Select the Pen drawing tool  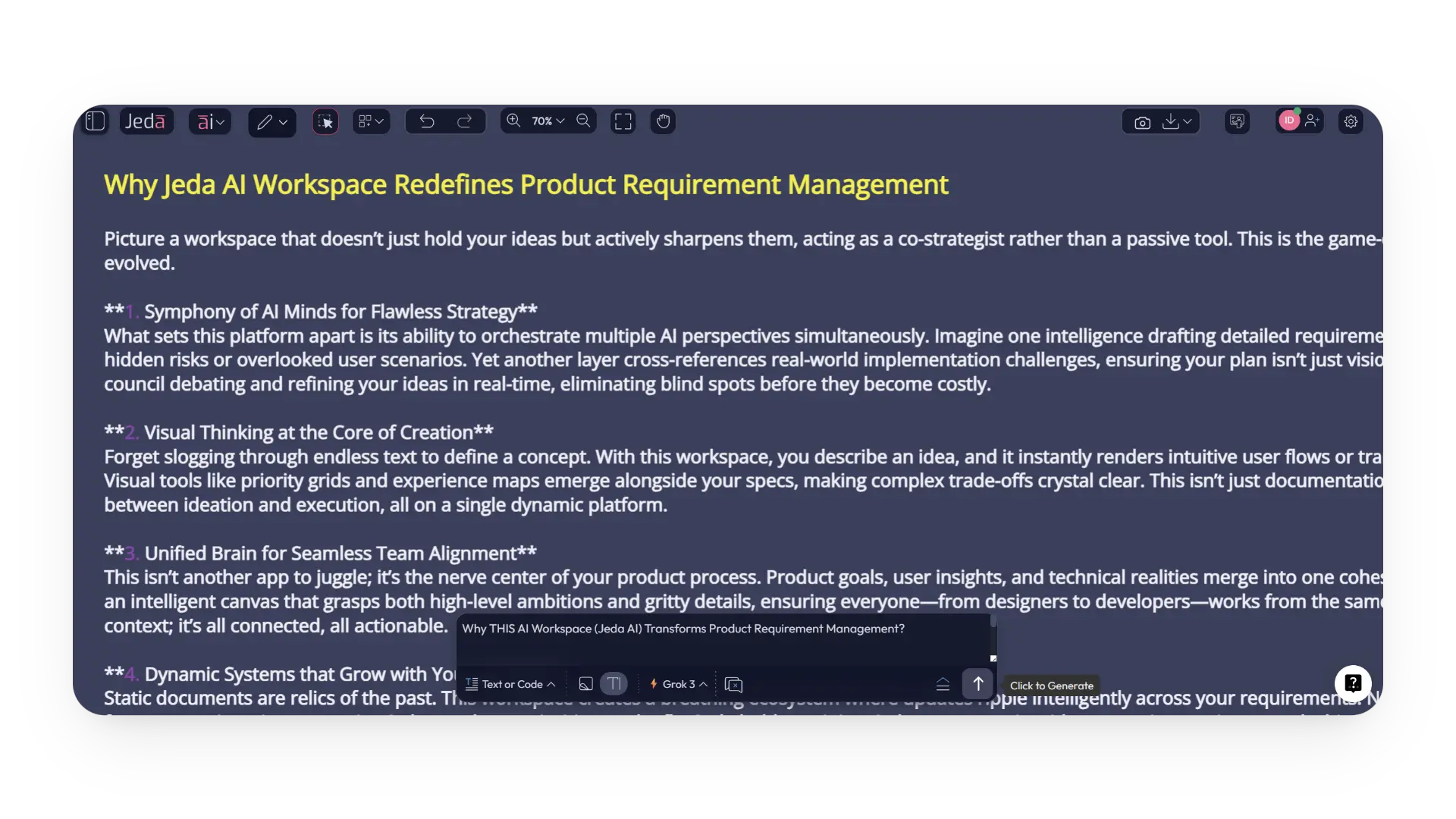(267, 121)
